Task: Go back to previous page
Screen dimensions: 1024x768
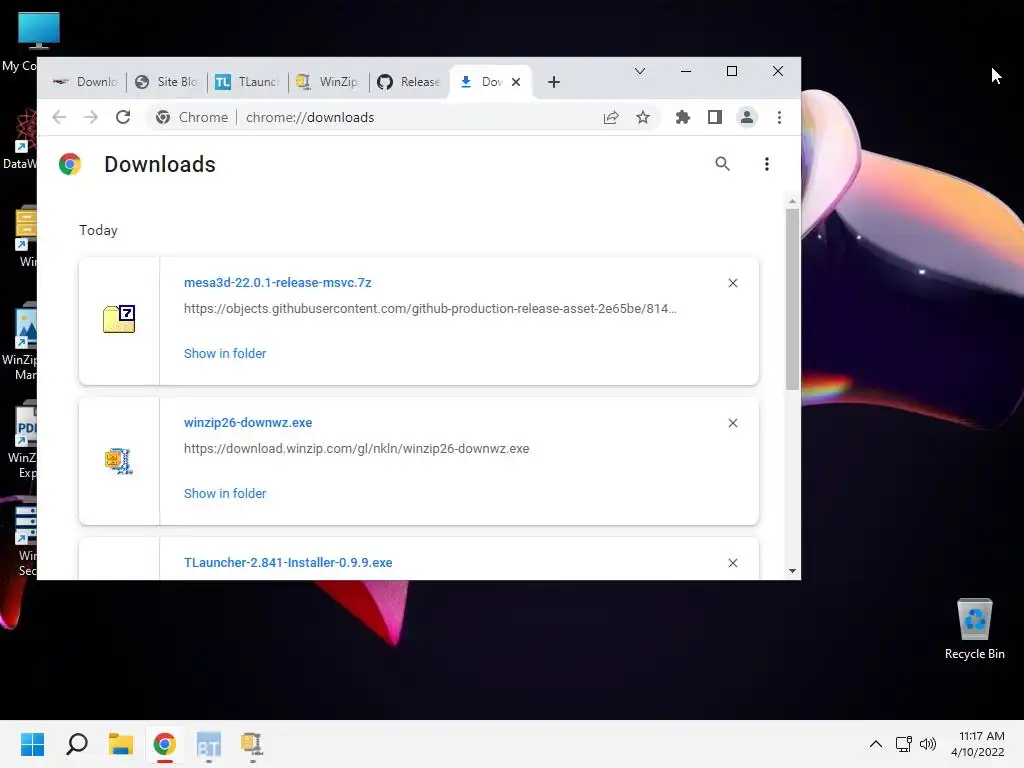Action: coord(59,118)
